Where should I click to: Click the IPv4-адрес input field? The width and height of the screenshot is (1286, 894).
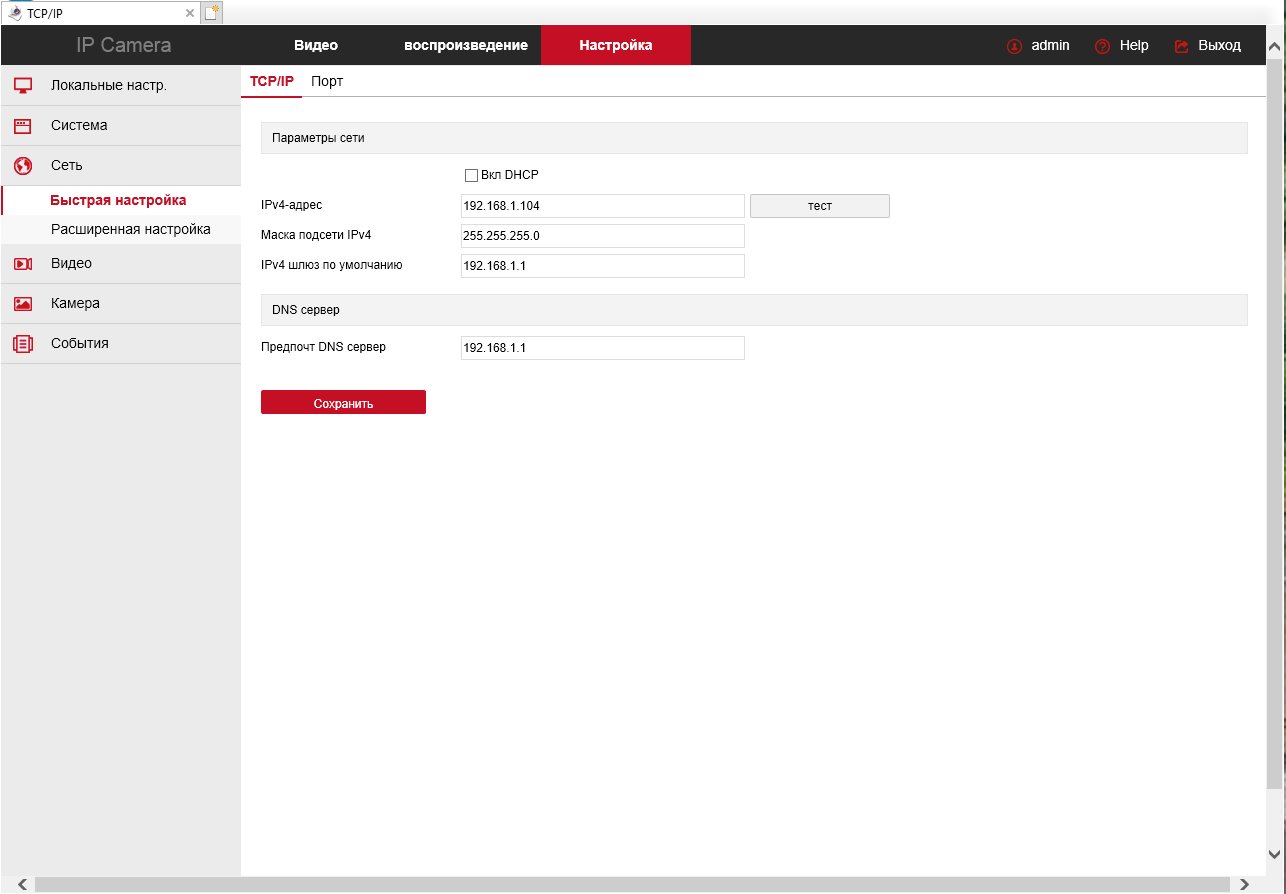[602, 206]
